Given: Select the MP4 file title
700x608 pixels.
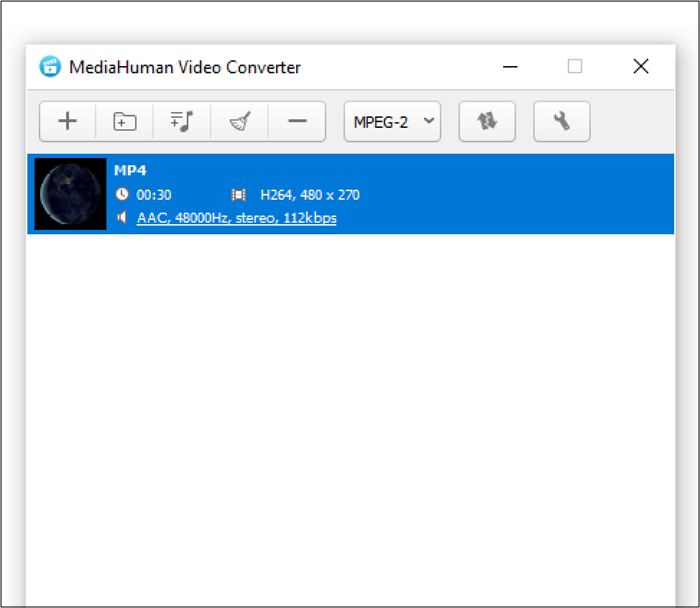Looking at the screenshot, I should (130, 171).
